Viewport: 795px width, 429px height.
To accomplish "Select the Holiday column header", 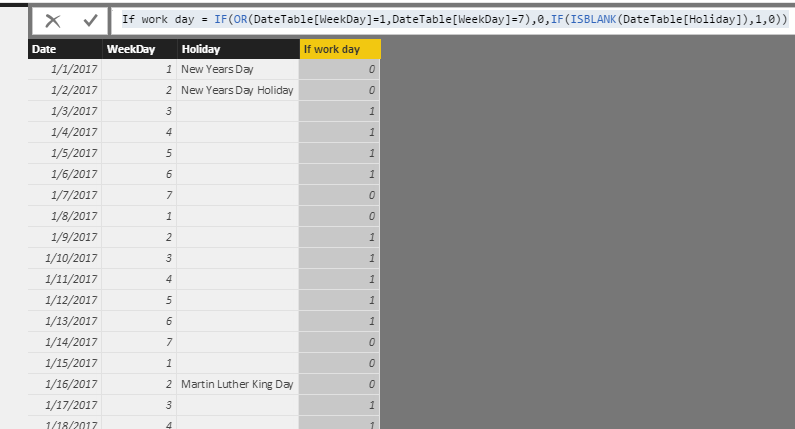I will 238,49.
